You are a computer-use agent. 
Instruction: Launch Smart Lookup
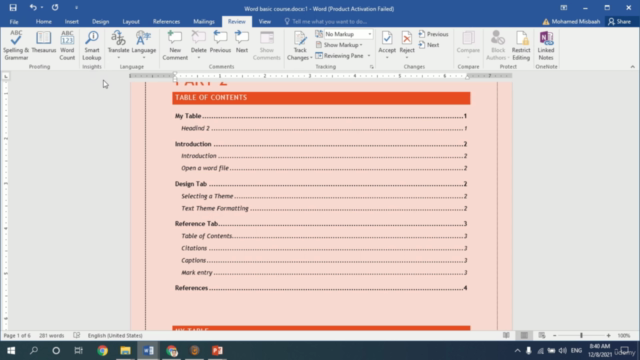[x=92, y=45]
